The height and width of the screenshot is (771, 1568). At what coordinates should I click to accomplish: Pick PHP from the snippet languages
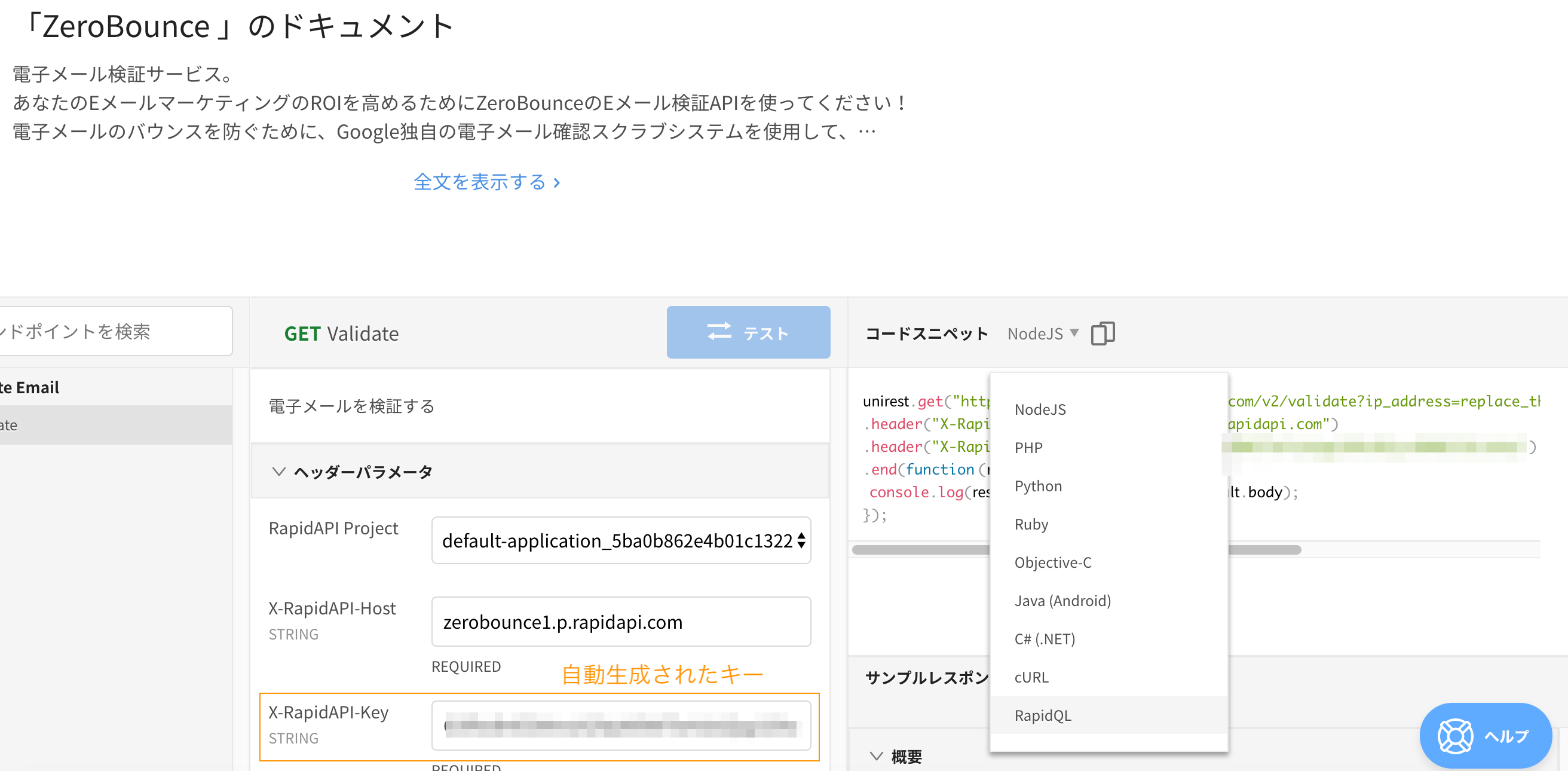[1028, 448]
